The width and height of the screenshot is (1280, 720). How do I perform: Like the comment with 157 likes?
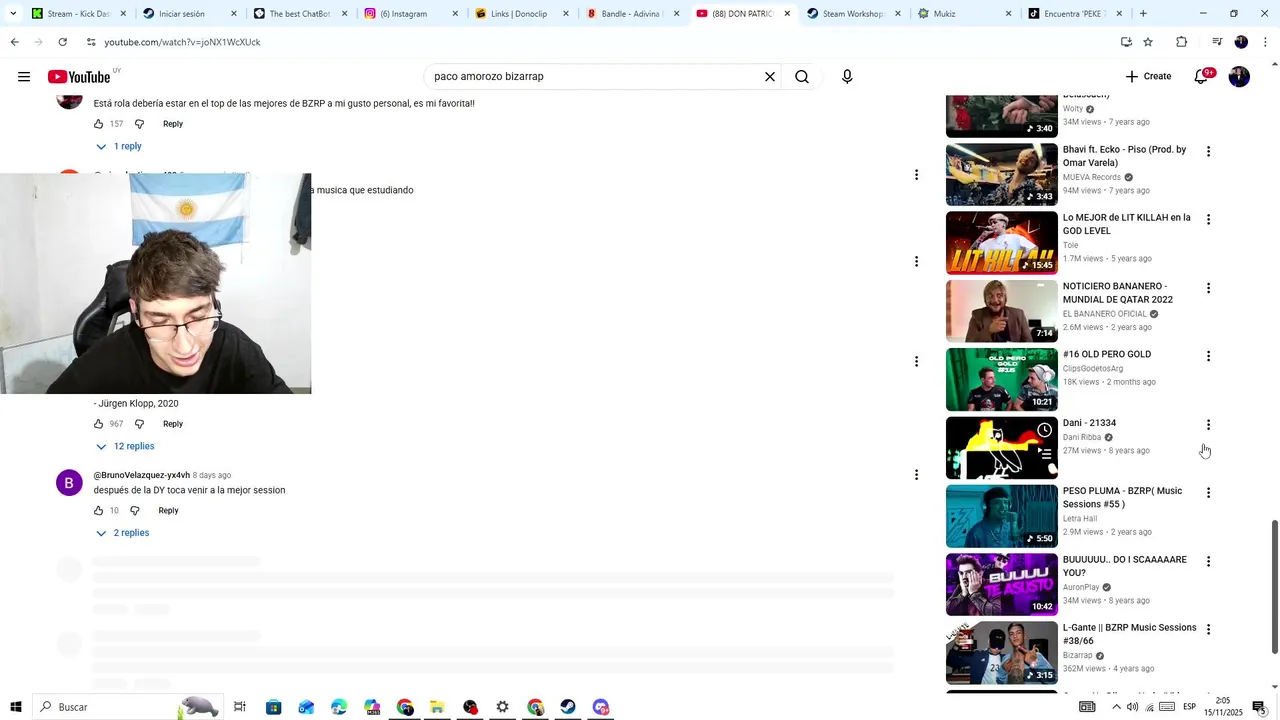[x=98, y=124]
